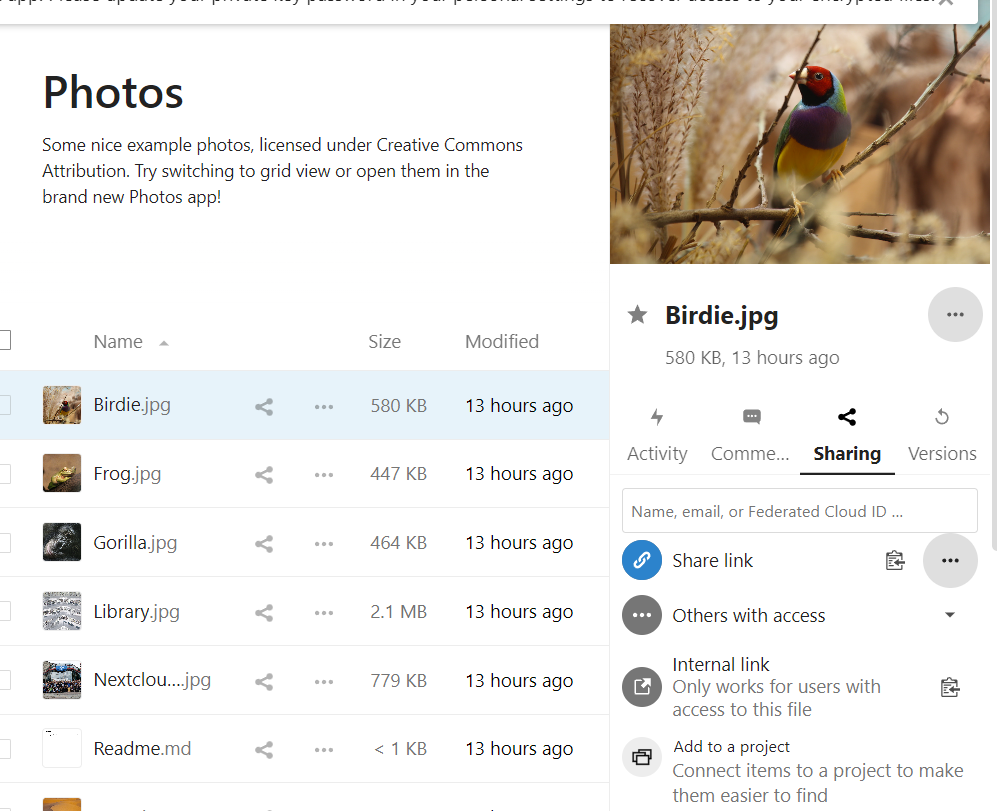Click the share icon in the Gorilla.jpg row
The image size is (997, 811).
tap(264, 544)
